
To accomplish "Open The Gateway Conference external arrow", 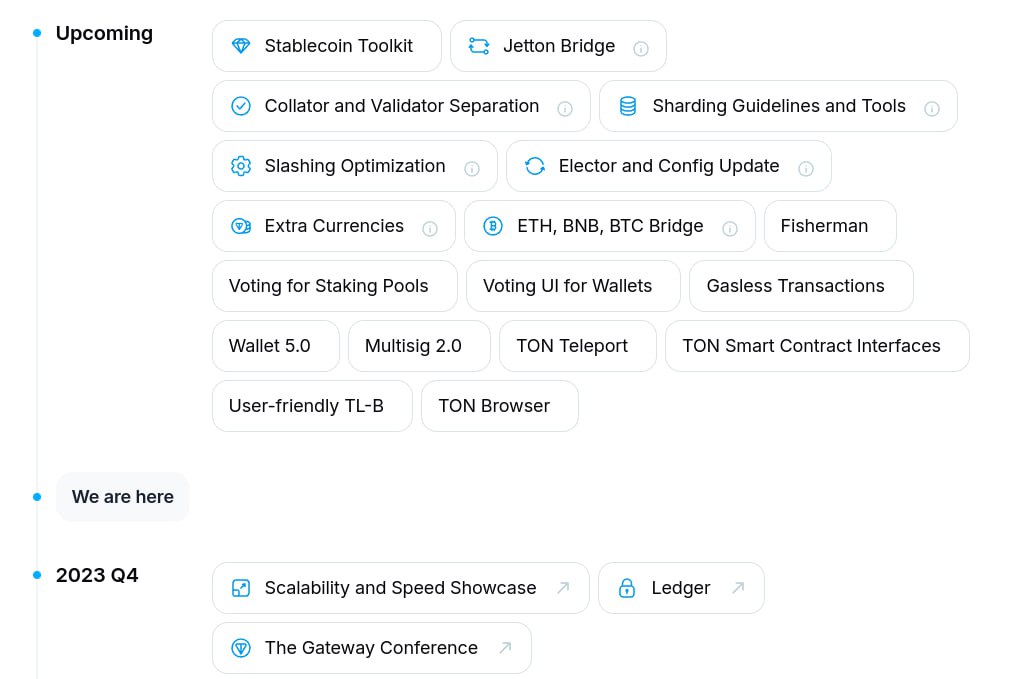I will click(x=505, y=648).
